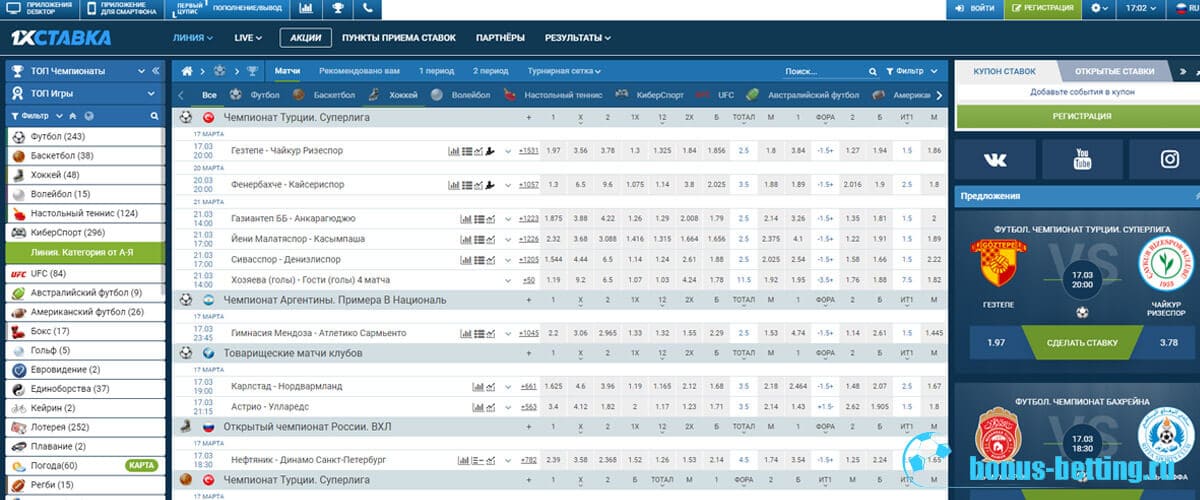The height and width of the screenshot is (500, 1200).
Task: Click the СДЕЛАТЬ СТАВКУ button
Action: pyautogui.click(x=1082, y=343)
